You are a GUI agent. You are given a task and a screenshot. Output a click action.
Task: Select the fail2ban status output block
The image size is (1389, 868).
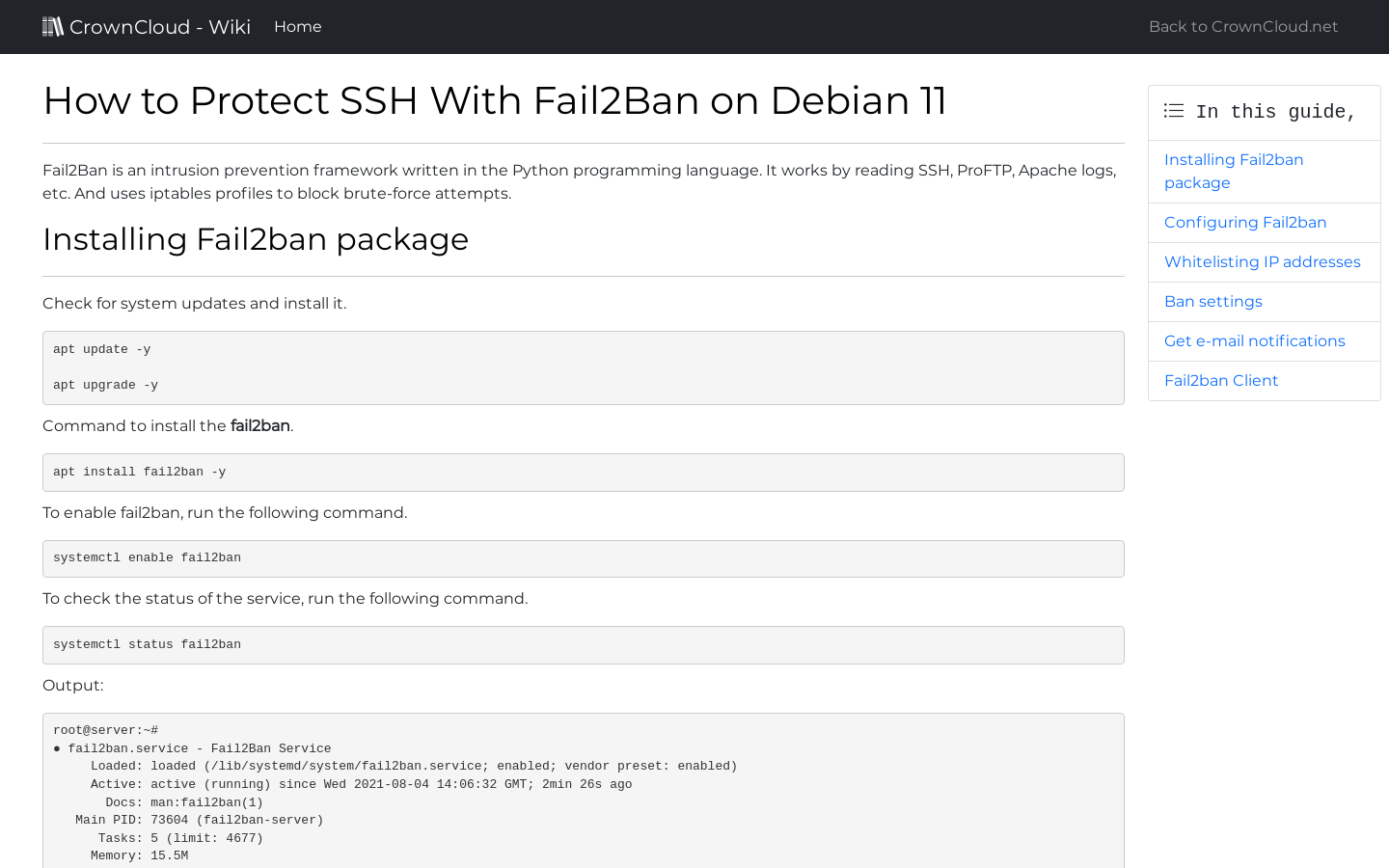pos(583,791)
